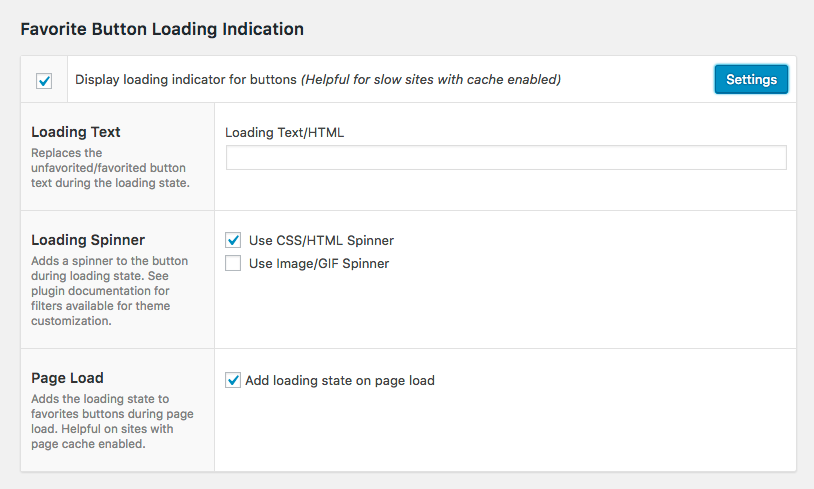The width and height of the screenshot is (814, 489).
Task: Click the 'Add loading state on page load' label
Action: coord(339,380)
